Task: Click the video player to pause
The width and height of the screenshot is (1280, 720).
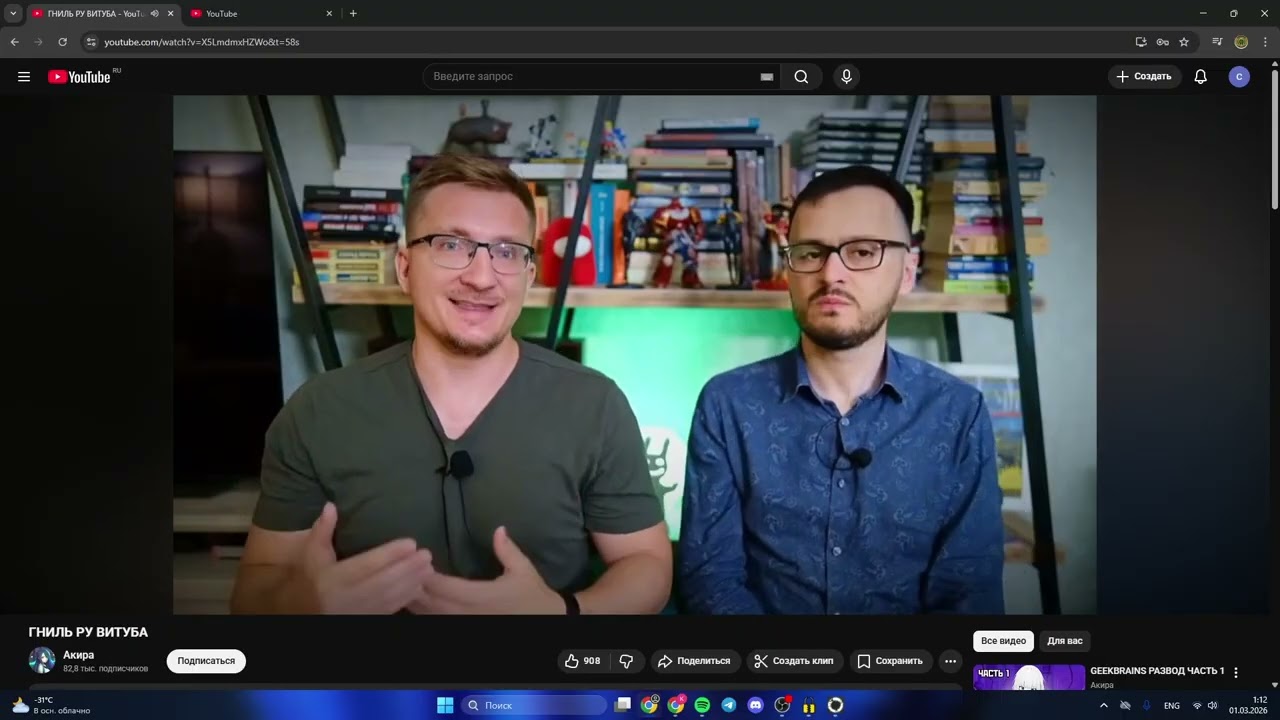Action: pyautogui.click(x=635, y=355)
